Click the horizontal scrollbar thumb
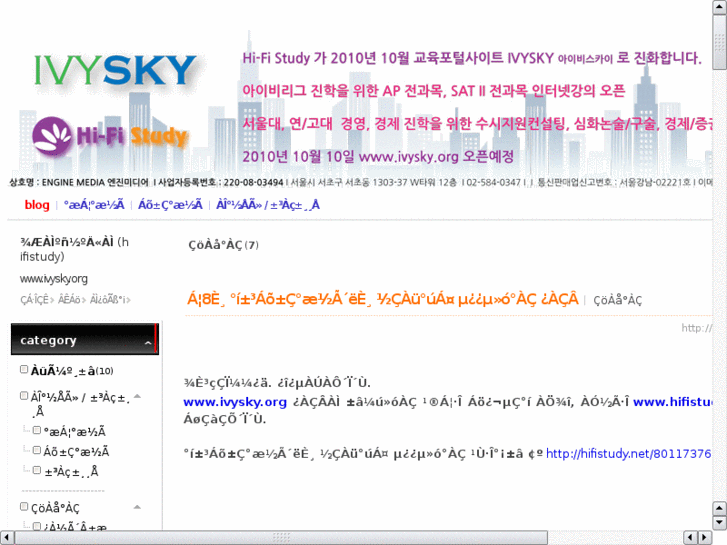727x545 pixels. 281,537
